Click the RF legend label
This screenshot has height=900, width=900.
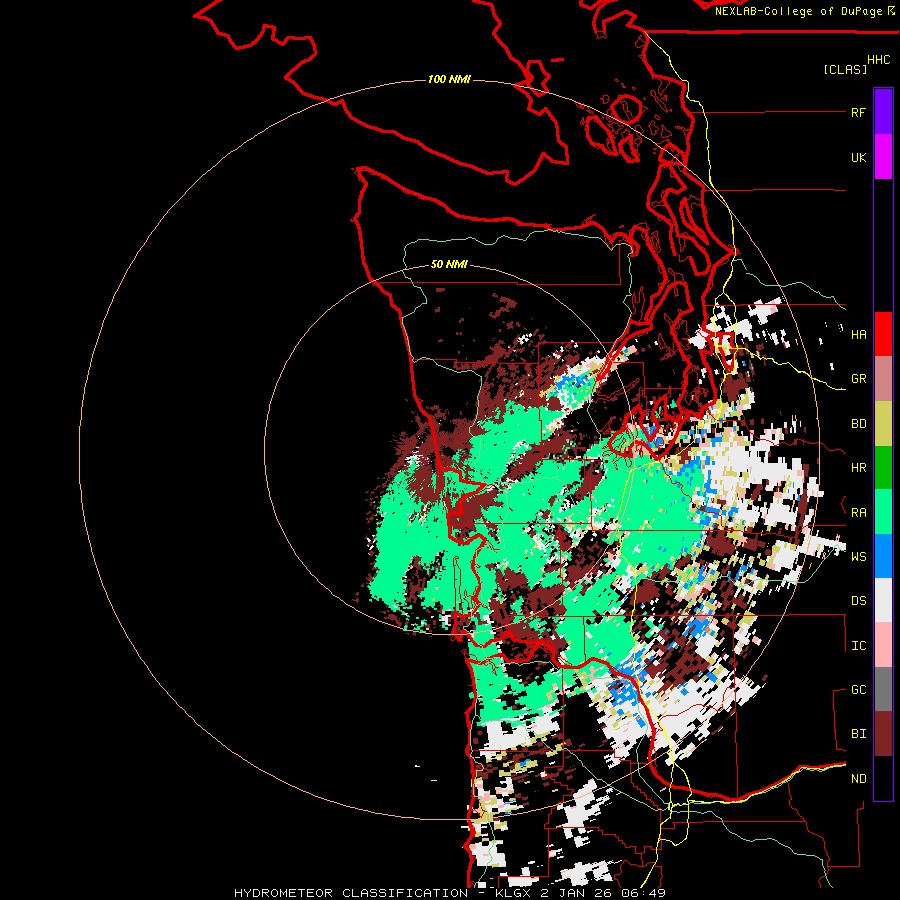pos(858,112)
